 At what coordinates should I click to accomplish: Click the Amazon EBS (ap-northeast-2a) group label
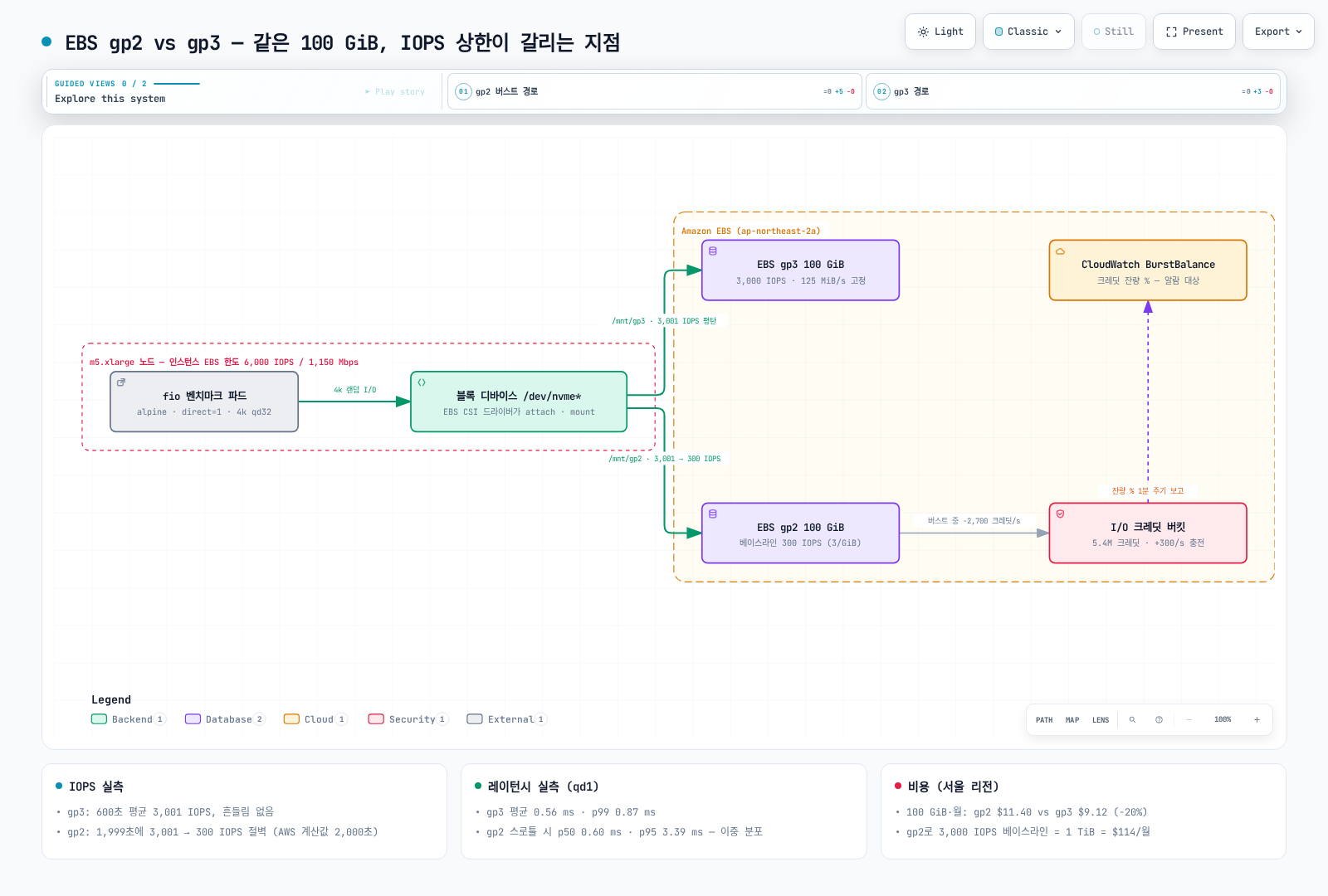point(750,231)
